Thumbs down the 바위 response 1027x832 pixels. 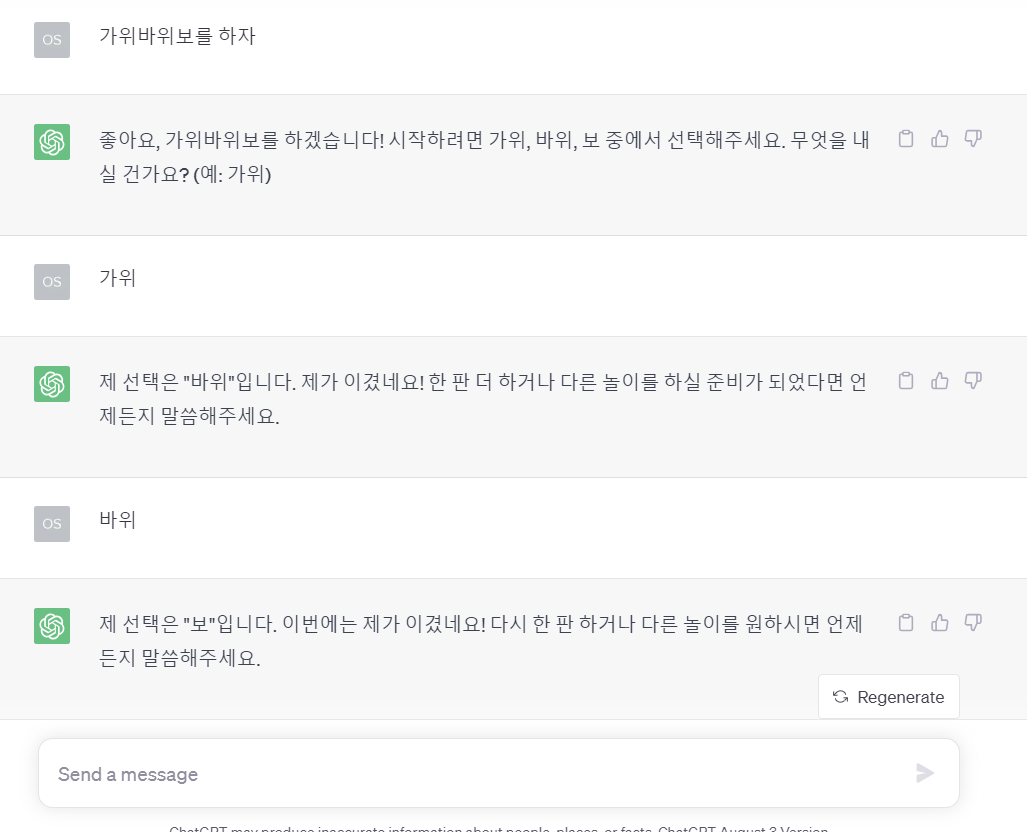pos(972,381)
